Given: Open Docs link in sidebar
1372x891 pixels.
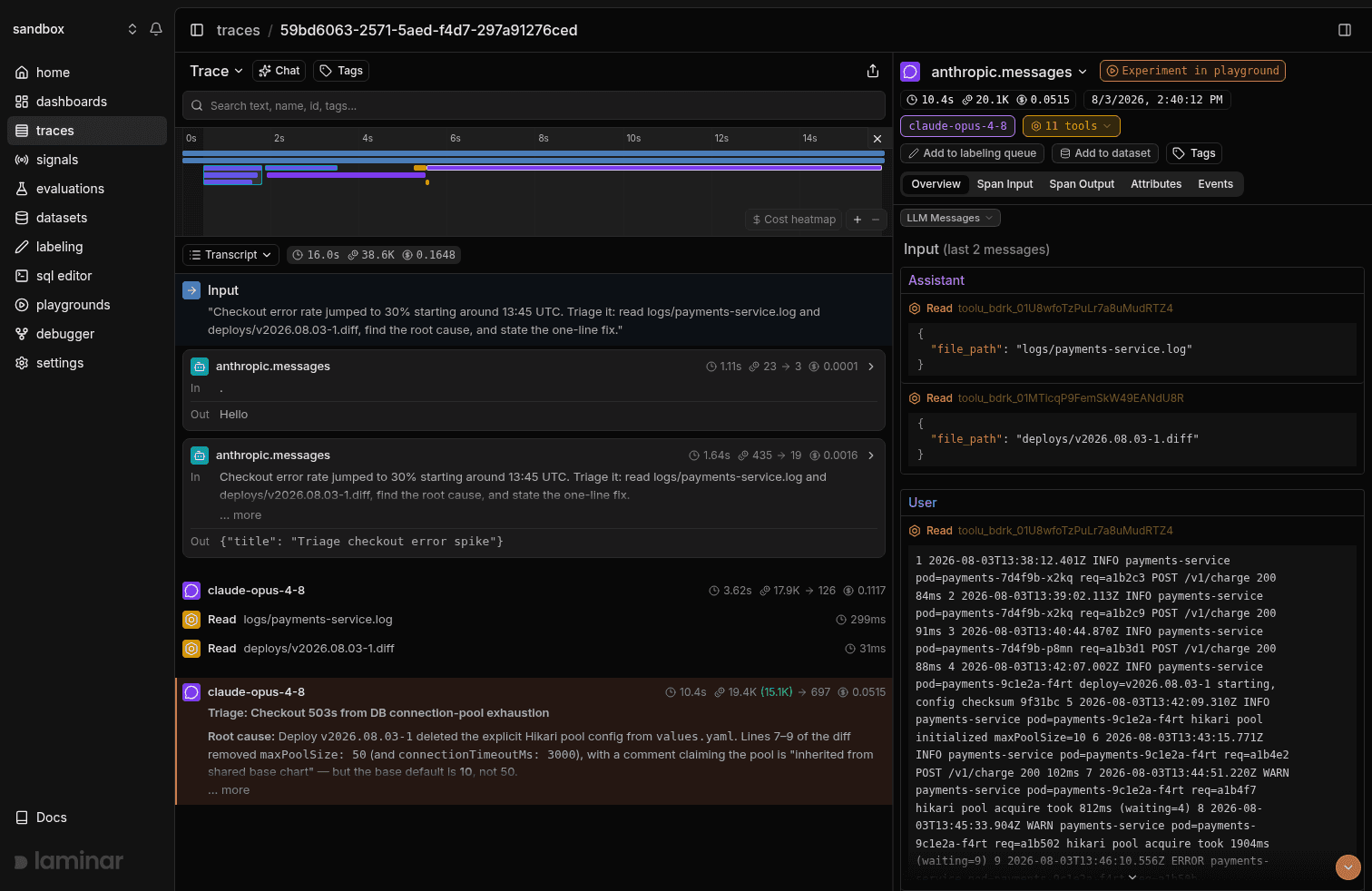Looking at the screenshot, I should tap(42, 818).
